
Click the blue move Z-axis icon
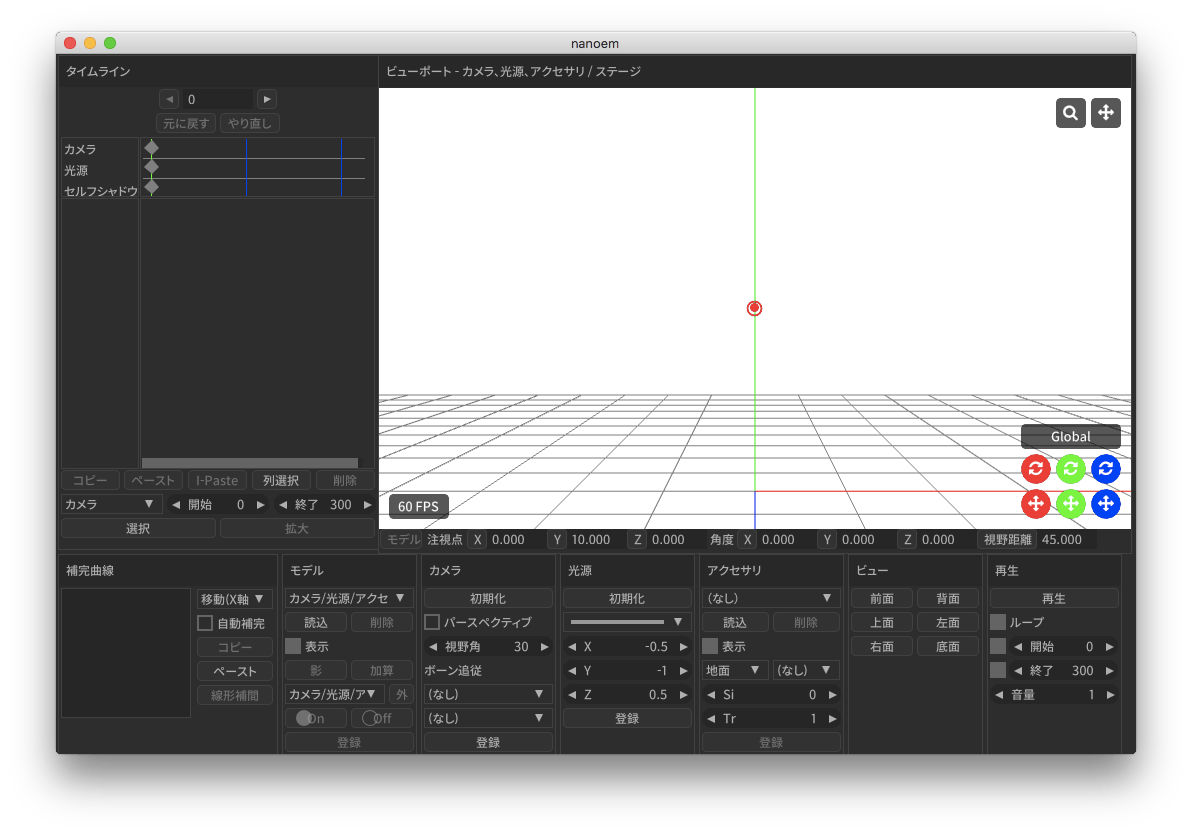[1105, 503]
